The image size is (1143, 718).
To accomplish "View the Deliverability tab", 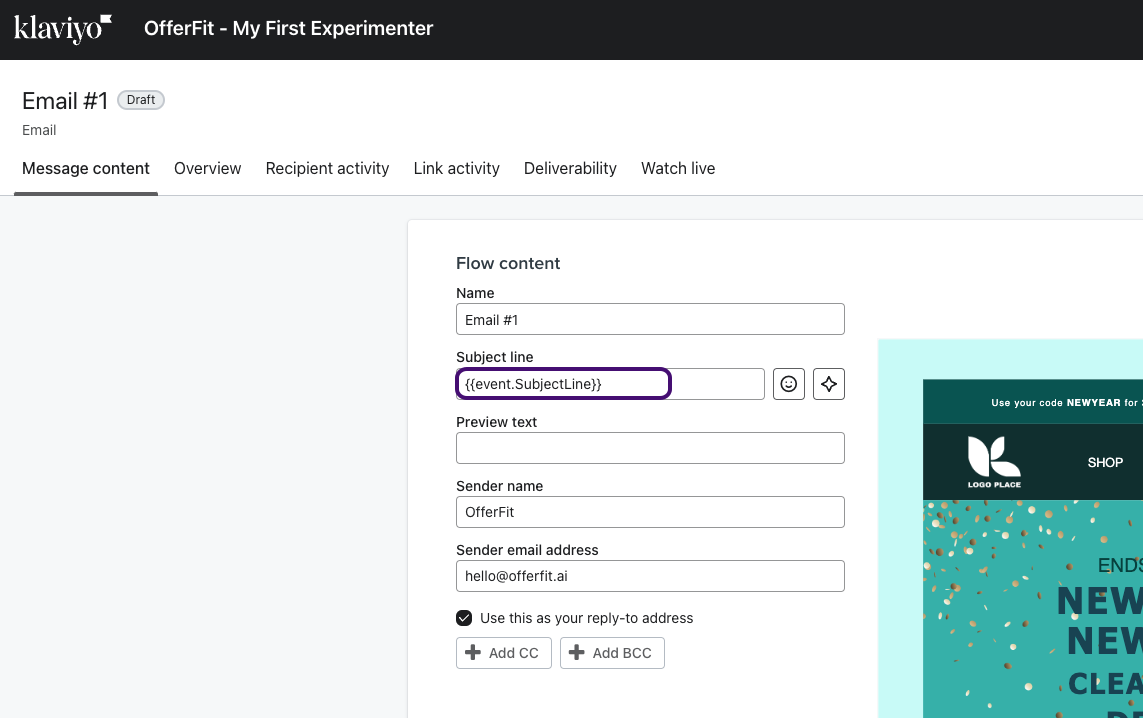I will coord(570,168).
